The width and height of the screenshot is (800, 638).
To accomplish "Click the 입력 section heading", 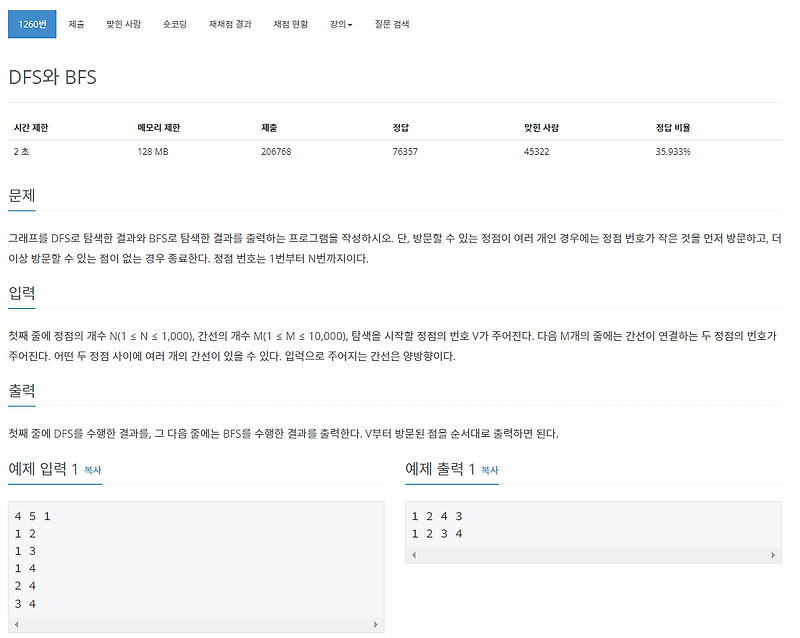I will 23,294.
